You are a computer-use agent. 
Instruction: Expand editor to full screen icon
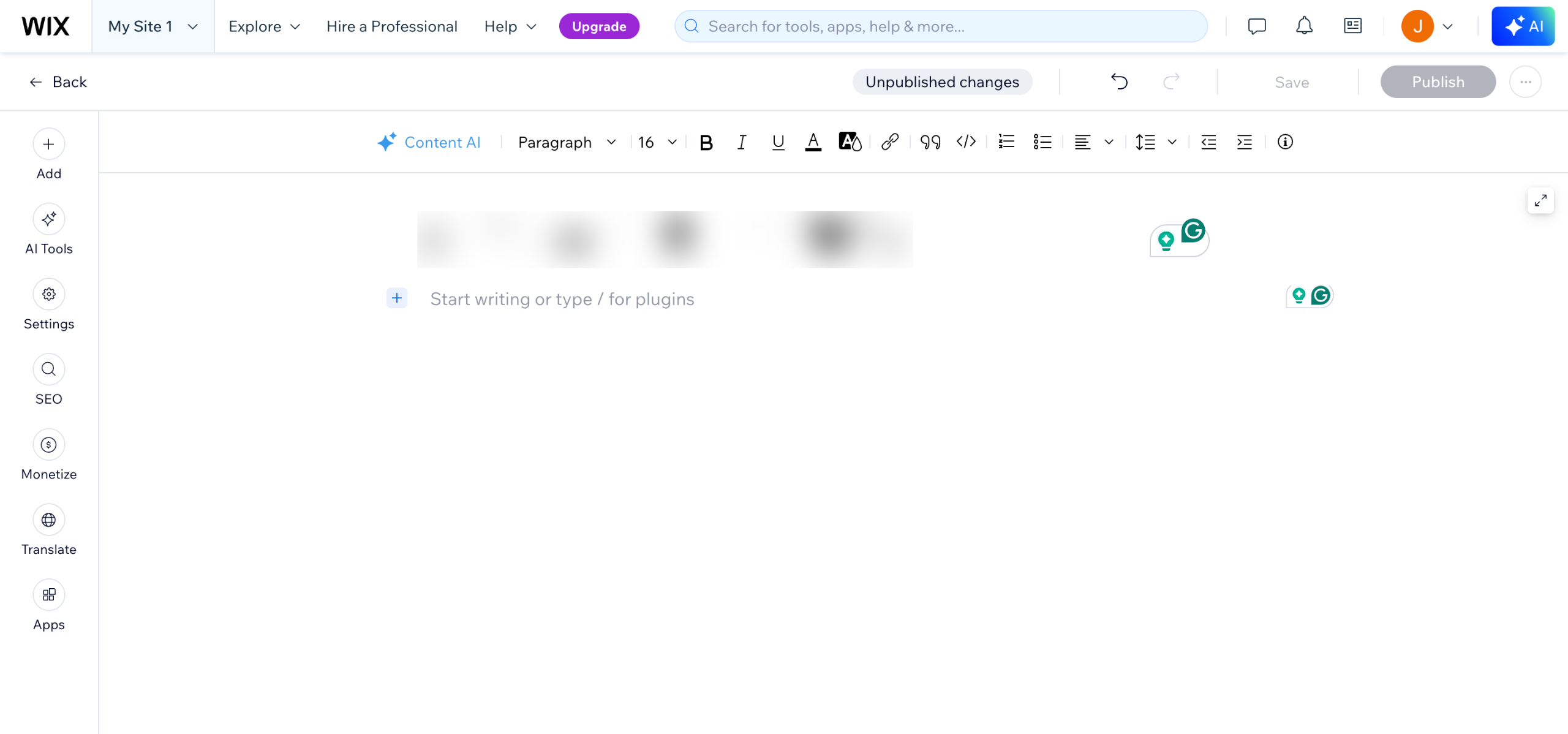tap(1540, 200)
